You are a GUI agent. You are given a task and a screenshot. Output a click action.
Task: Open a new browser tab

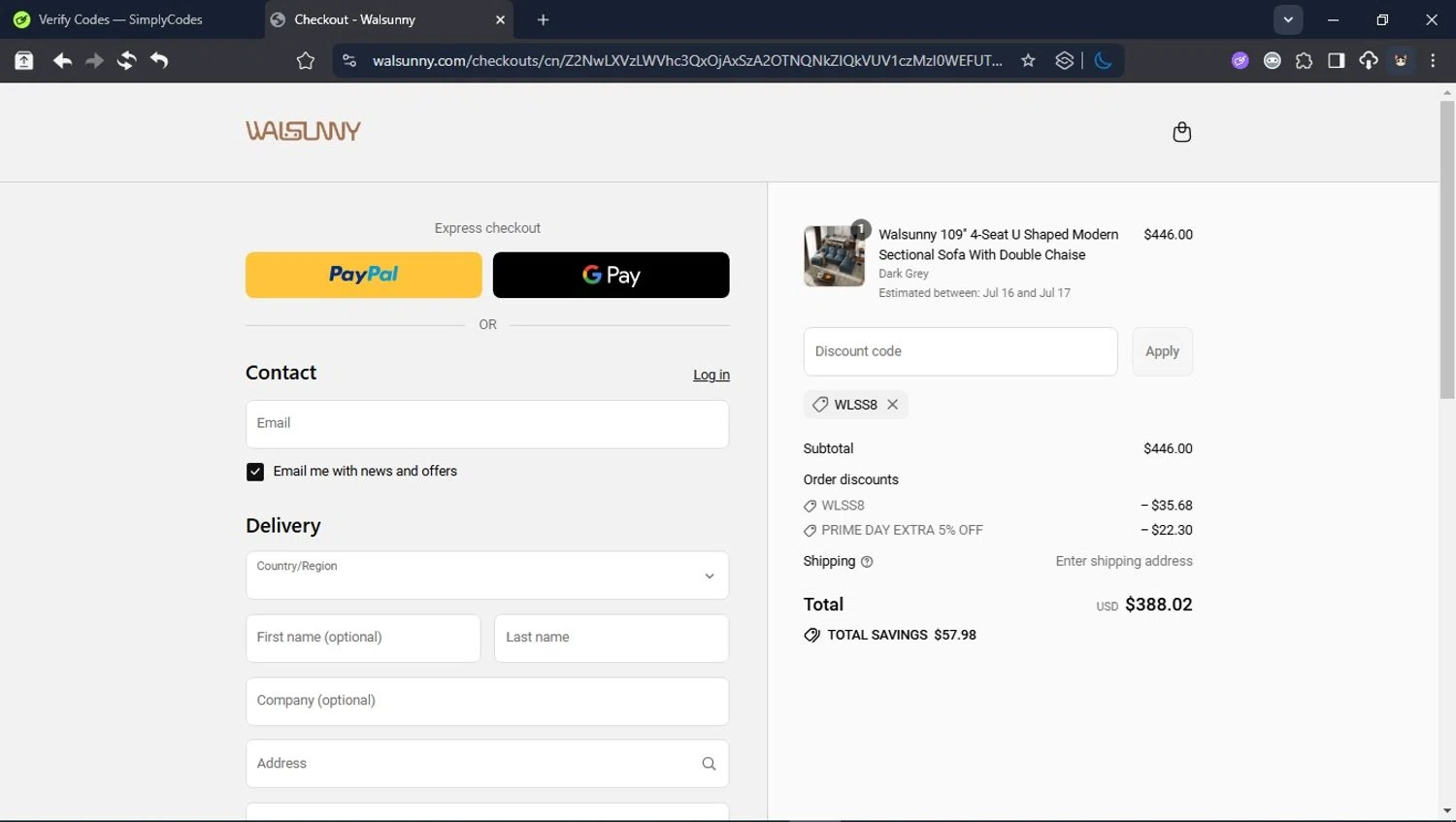click(543, 19)
